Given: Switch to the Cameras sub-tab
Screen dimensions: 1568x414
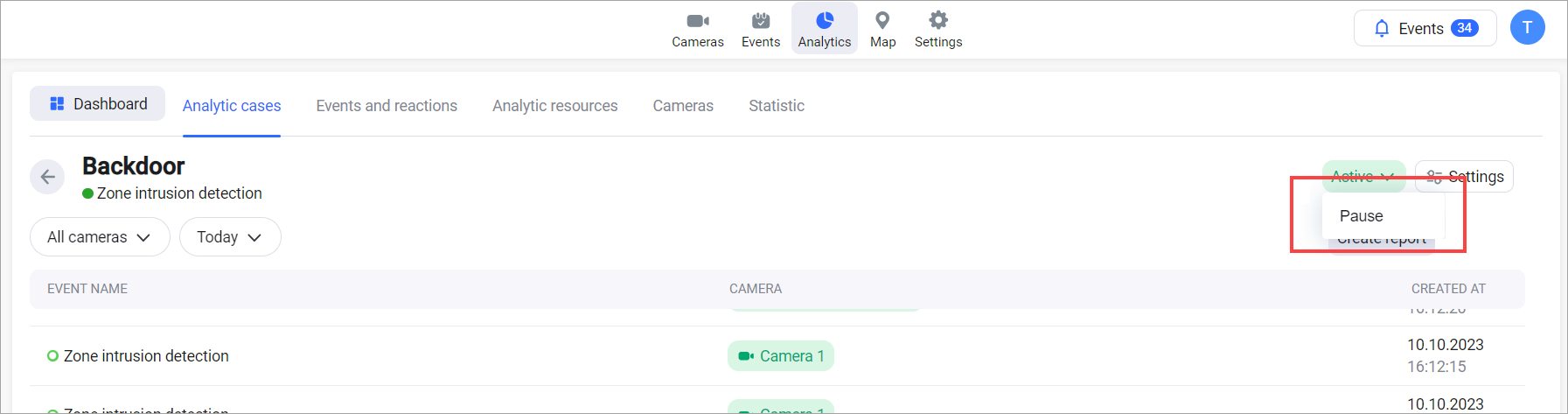Looking at the screenshot, I should coord(682,106).
